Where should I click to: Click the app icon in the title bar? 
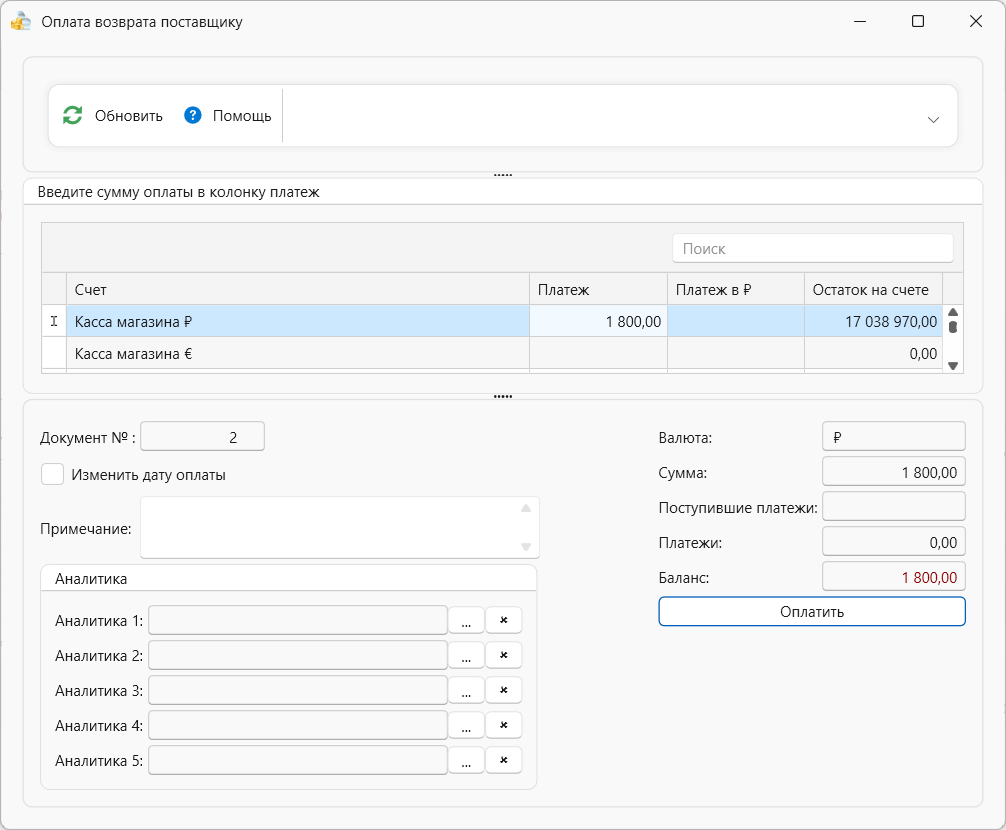(x=21, y=21)
